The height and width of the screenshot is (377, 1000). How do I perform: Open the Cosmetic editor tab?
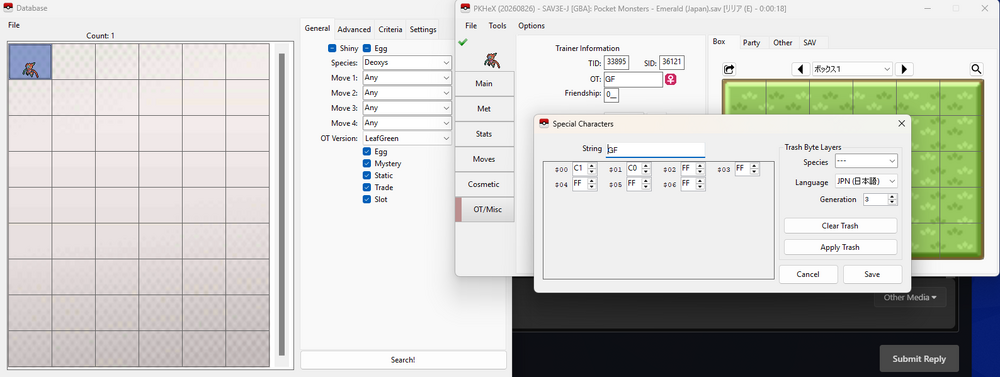484,184
